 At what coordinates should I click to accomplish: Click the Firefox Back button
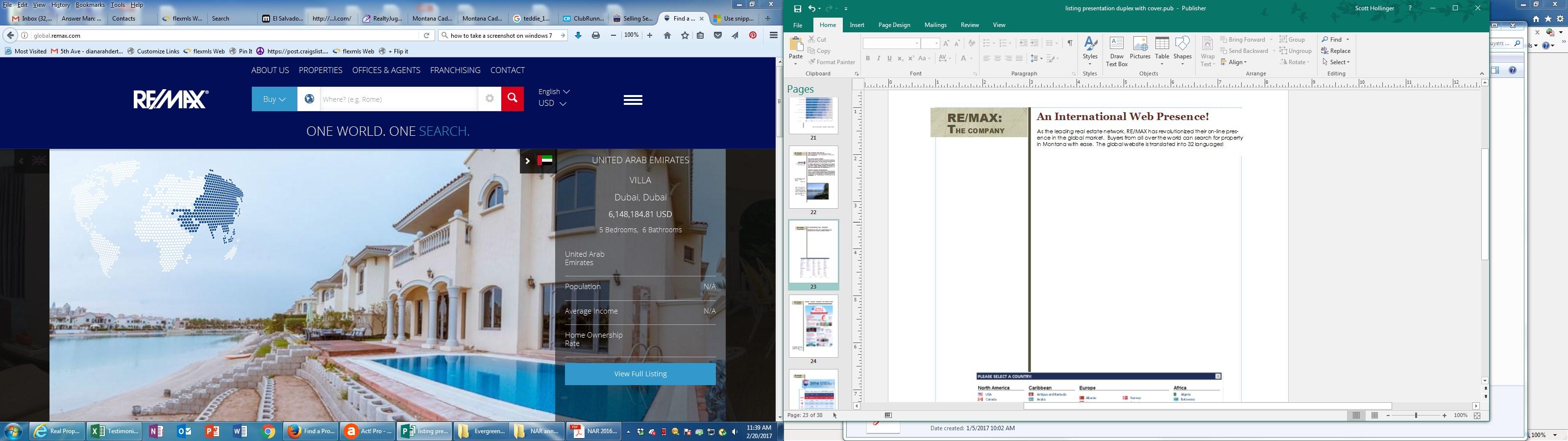10,35
